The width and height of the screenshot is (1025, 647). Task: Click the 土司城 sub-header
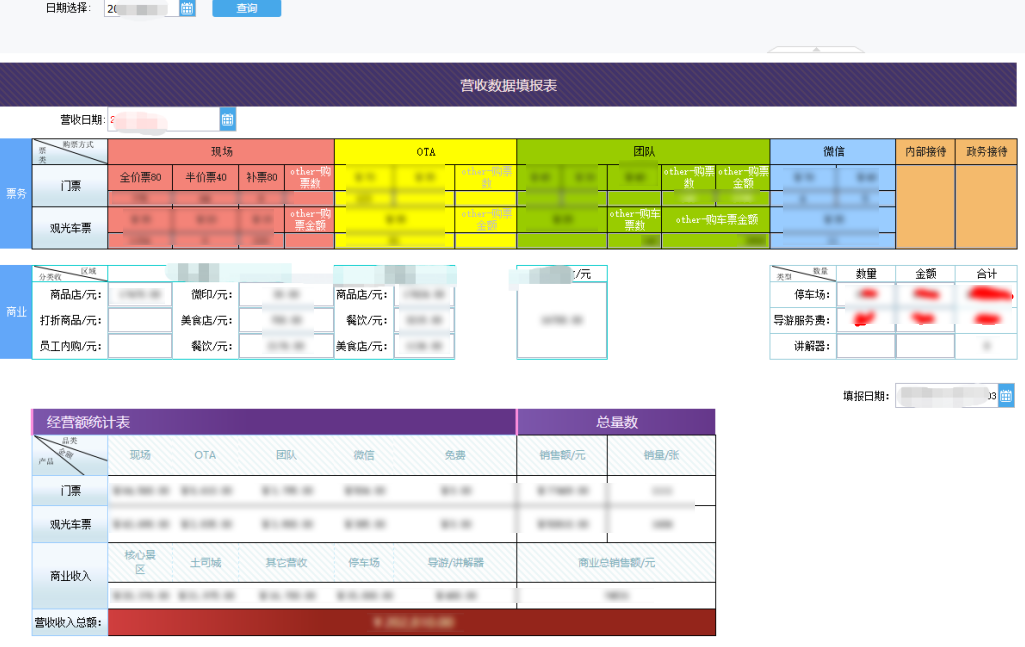[x=205, y=562]
